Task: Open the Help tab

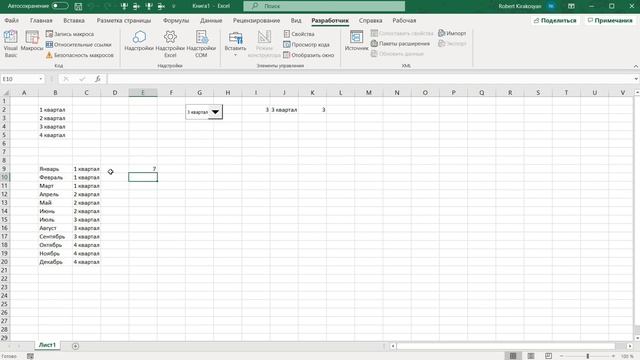Action: pos(371,20)
